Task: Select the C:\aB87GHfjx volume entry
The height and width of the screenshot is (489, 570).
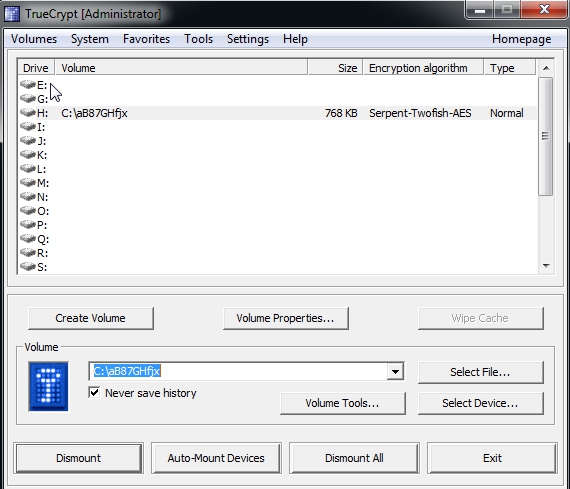Action: 95,113
